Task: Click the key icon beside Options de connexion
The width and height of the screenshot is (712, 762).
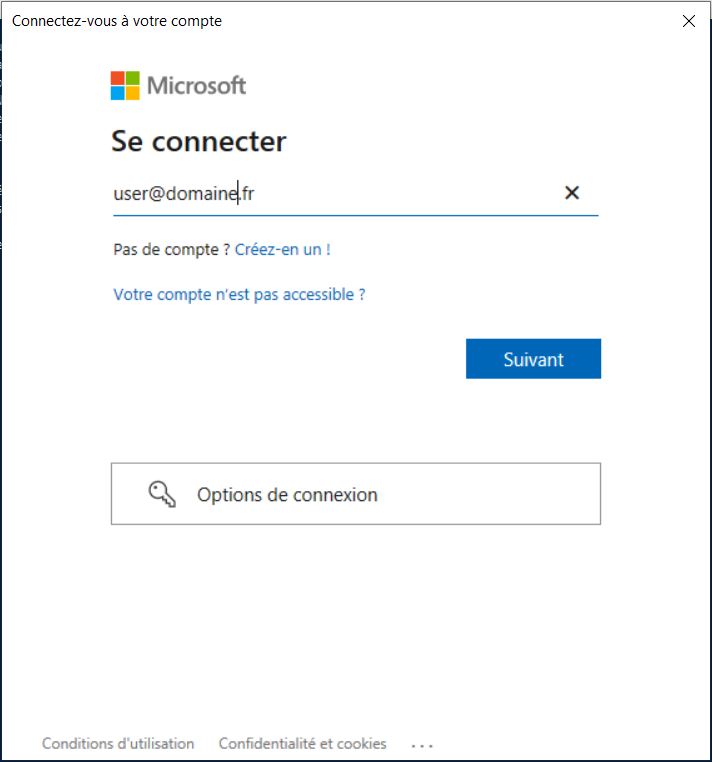Action: coord(162,494)
